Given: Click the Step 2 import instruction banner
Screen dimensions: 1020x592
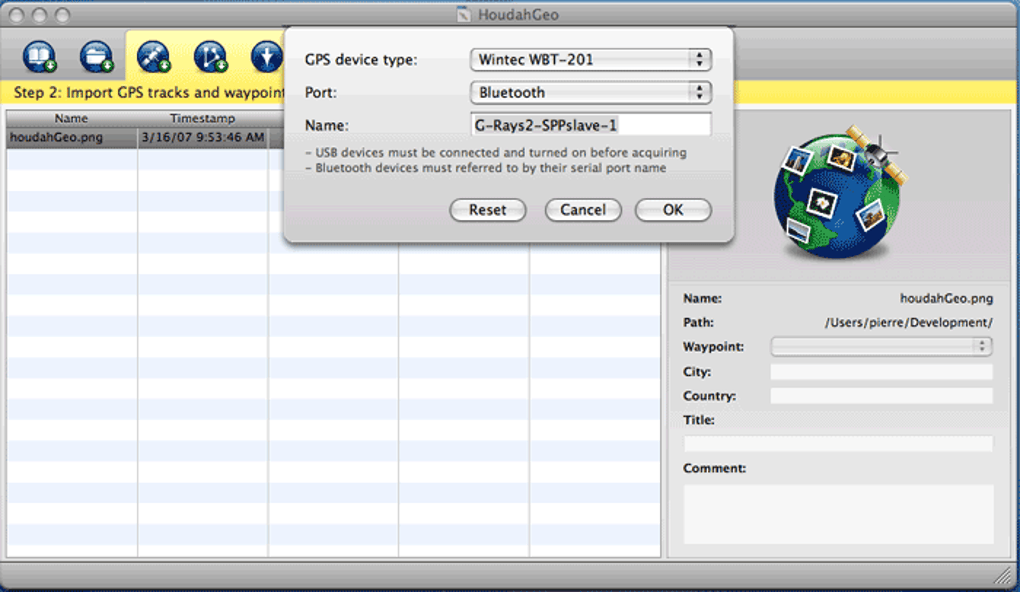Looking at the screenshot, I should point(149,92).
